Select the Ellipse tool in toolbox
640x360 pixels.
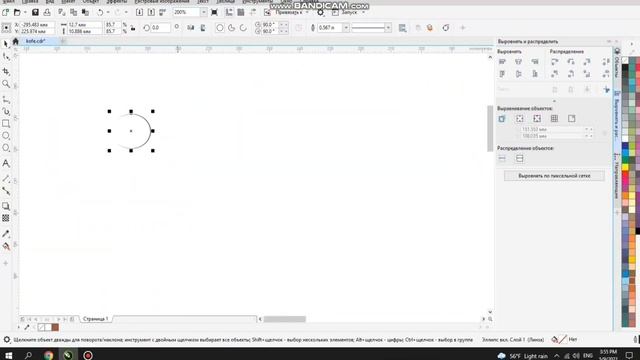point(6,136)
